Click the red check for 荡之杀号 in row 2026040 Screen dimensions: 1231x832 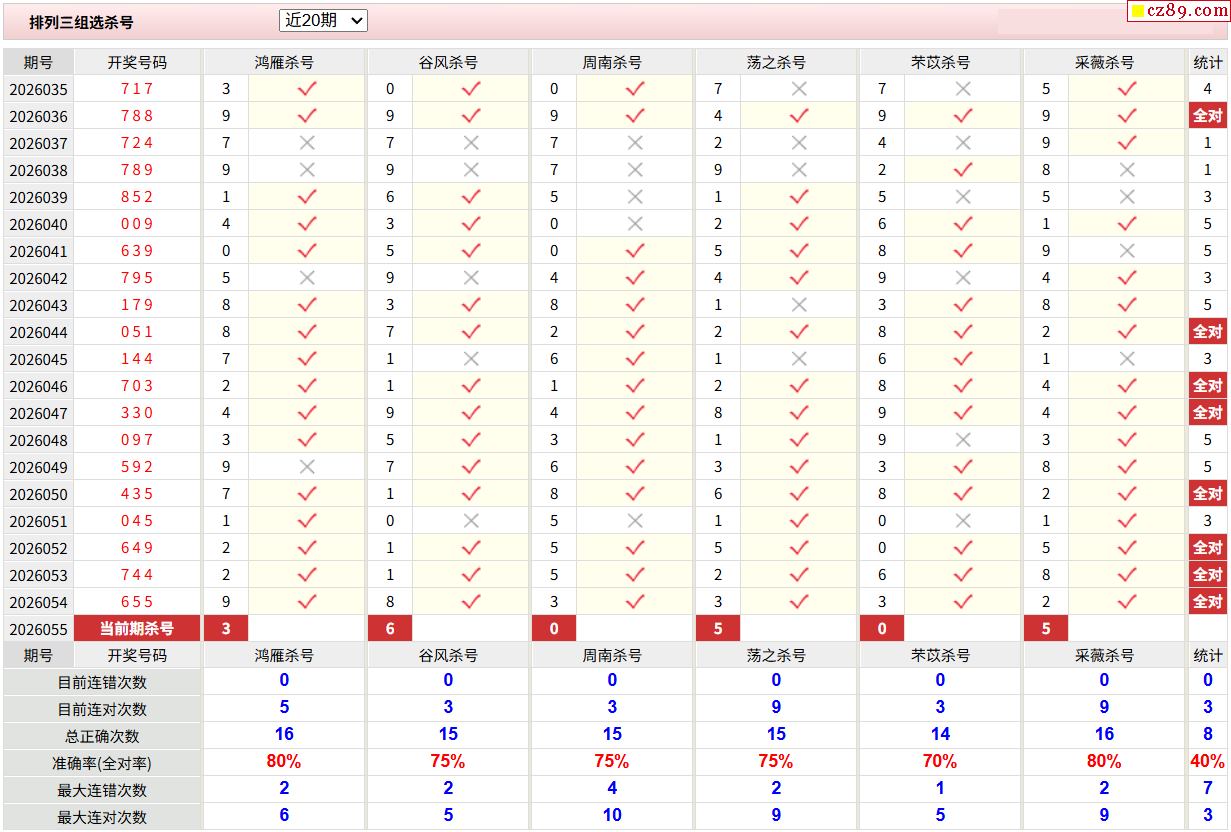coord(798,224)
